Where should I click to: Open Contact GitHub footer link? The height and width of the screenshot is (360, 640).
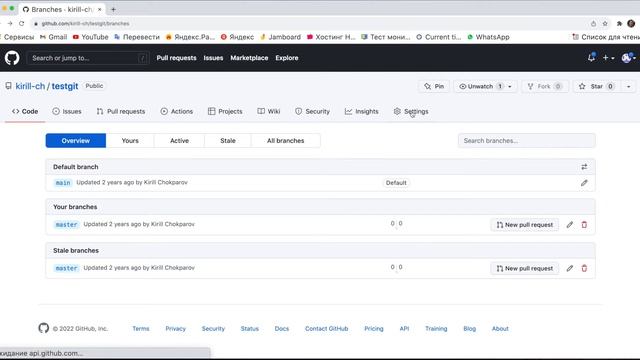coord(327,329)
